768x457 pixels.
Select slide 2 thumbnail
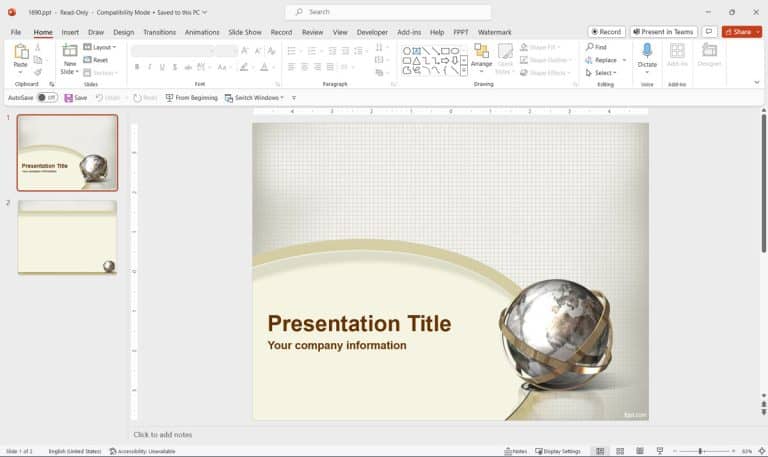pos(68,237)
